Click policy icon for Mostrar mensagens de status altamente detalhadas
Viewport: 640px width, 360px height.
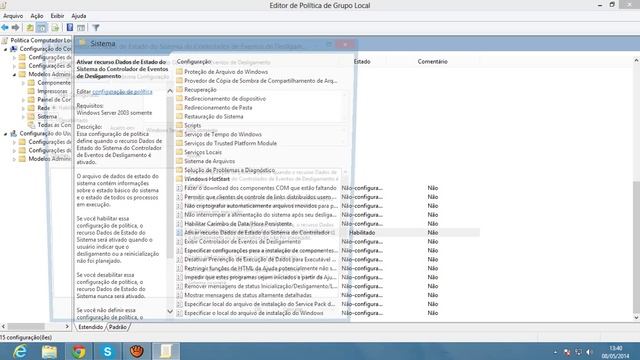tap(179, 295)
